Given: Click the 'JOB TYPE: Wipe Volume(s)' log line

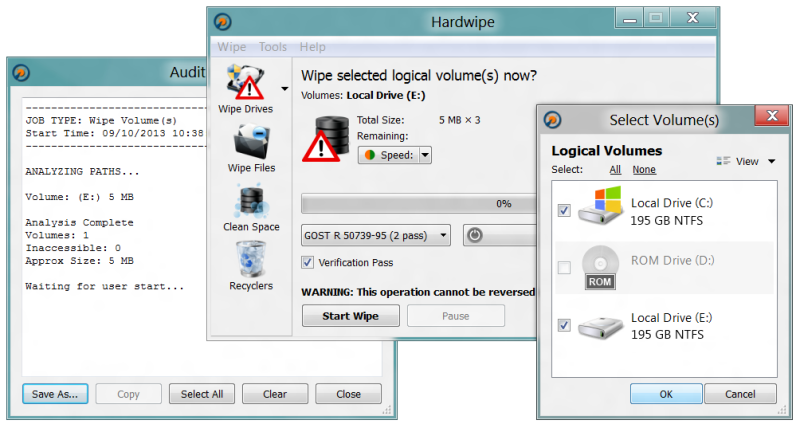Looking at the screenshot, I should pyautogui.click(x=101, y=120).
